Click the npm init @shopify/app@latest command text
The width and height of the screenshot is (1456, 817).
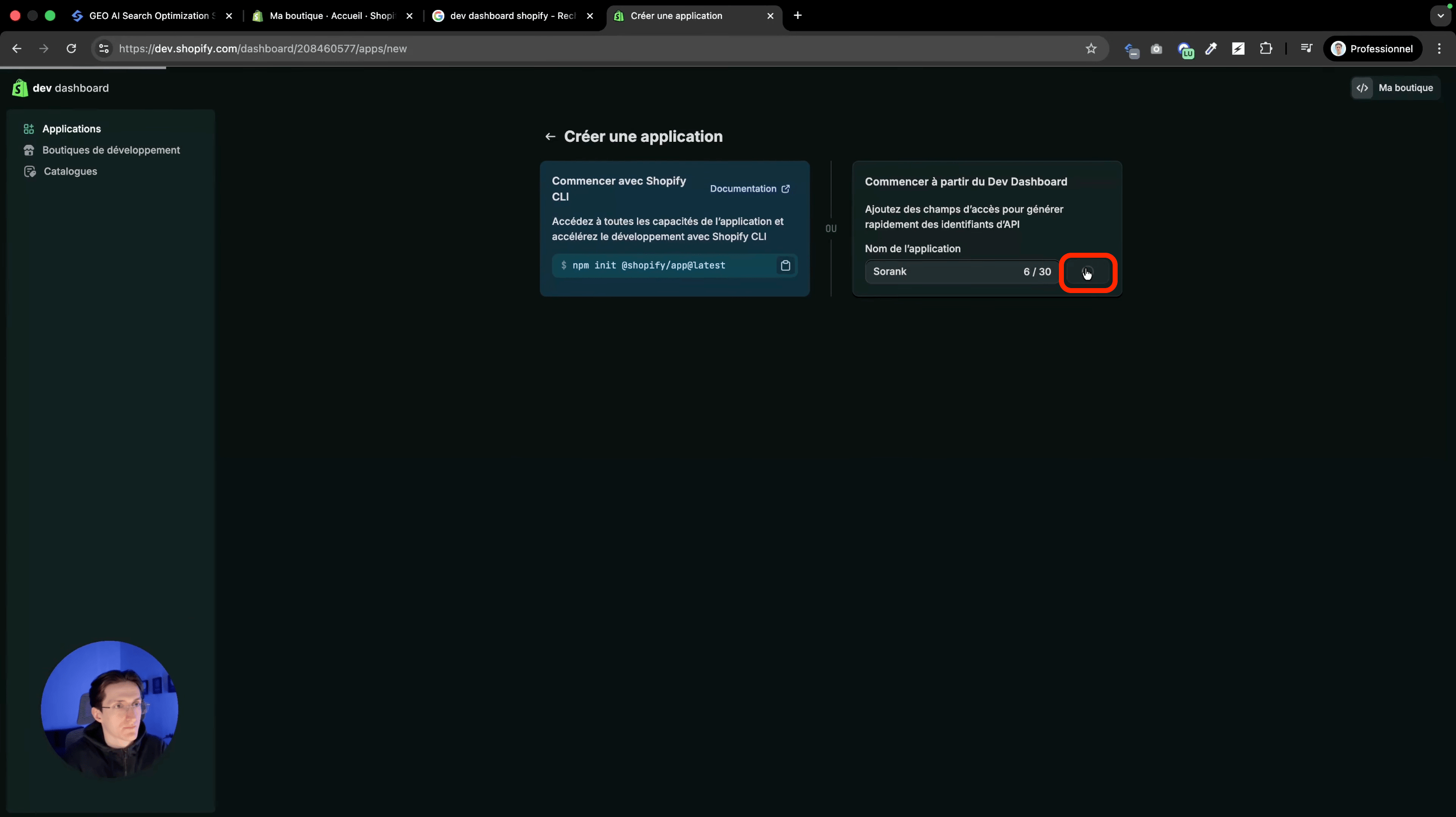649,266
